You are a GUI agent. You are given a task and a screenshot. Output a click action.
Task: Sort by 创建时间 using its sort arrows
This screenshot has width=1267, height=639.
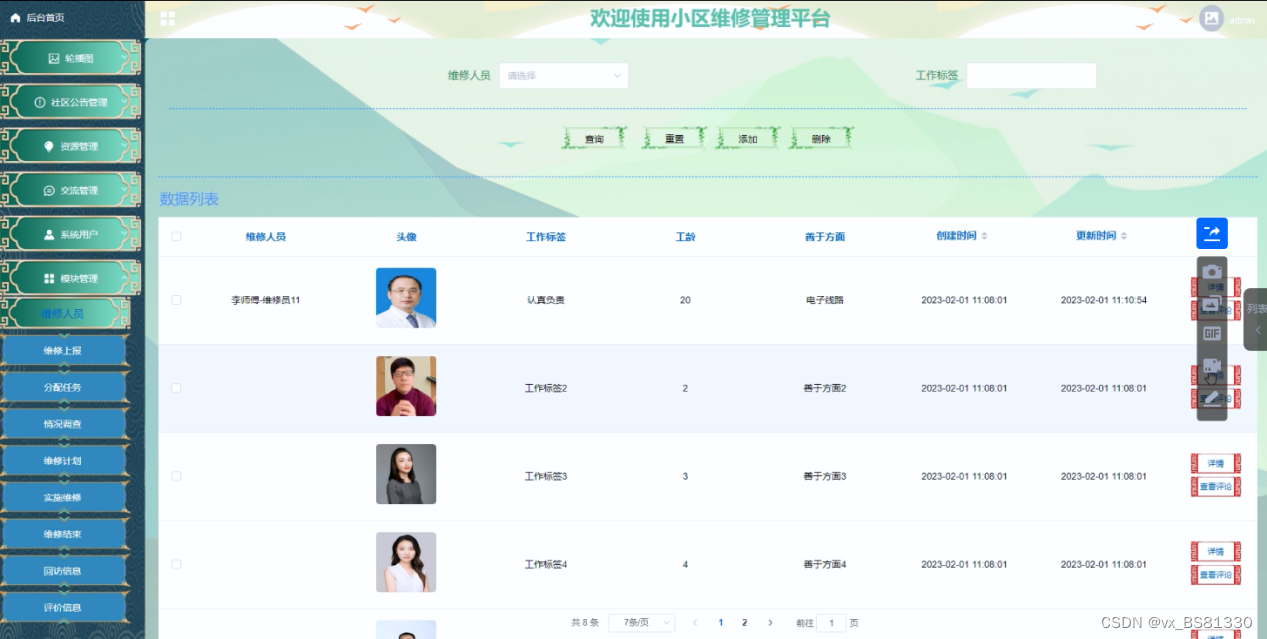click(984, 236)
